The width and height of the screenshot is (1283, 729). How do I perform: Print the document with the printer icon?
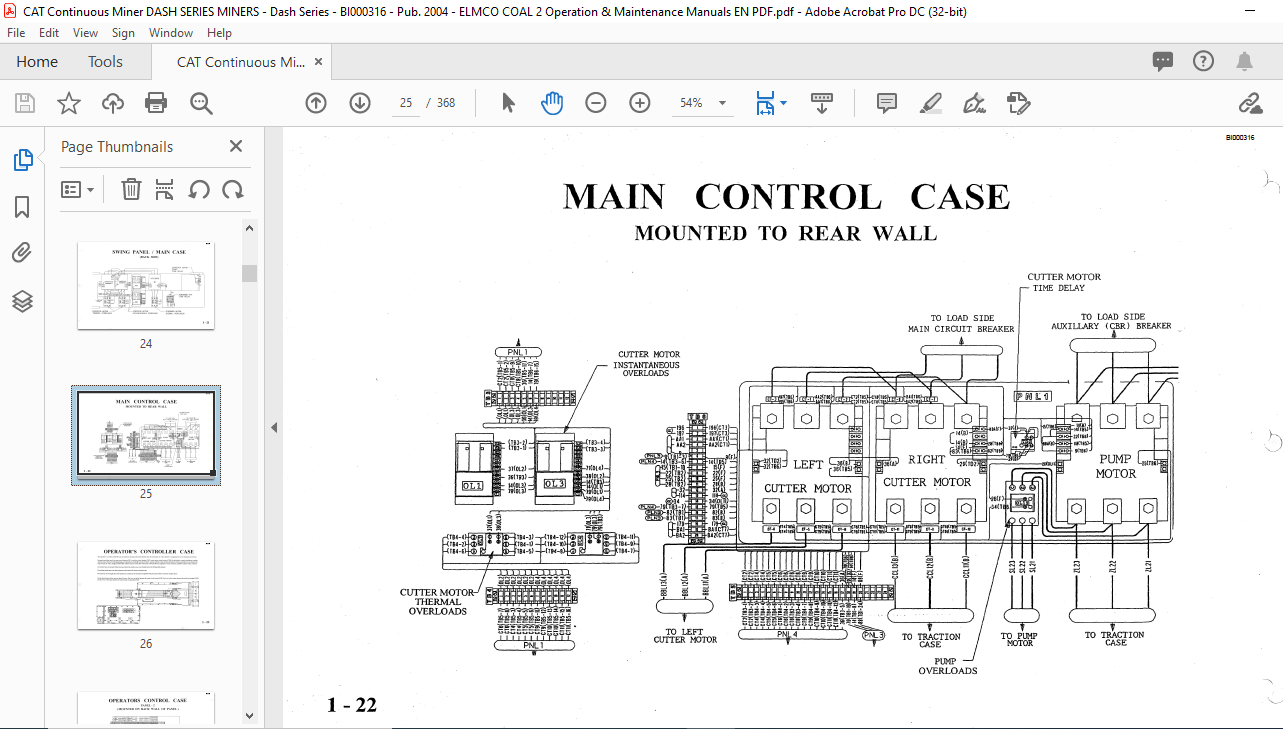pyautogui.click(x=156, y=103)
